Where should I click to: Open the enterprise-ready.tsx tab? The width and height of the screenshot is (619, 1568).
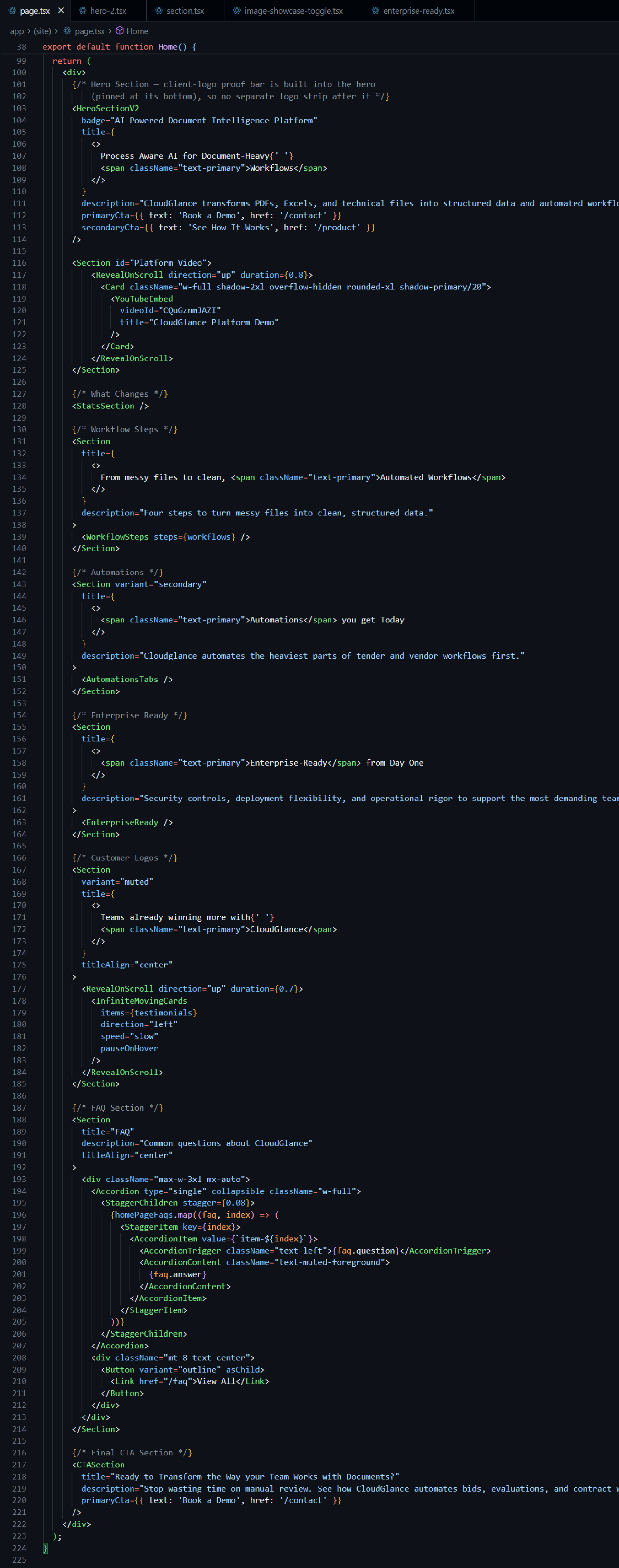click(418, 10)
